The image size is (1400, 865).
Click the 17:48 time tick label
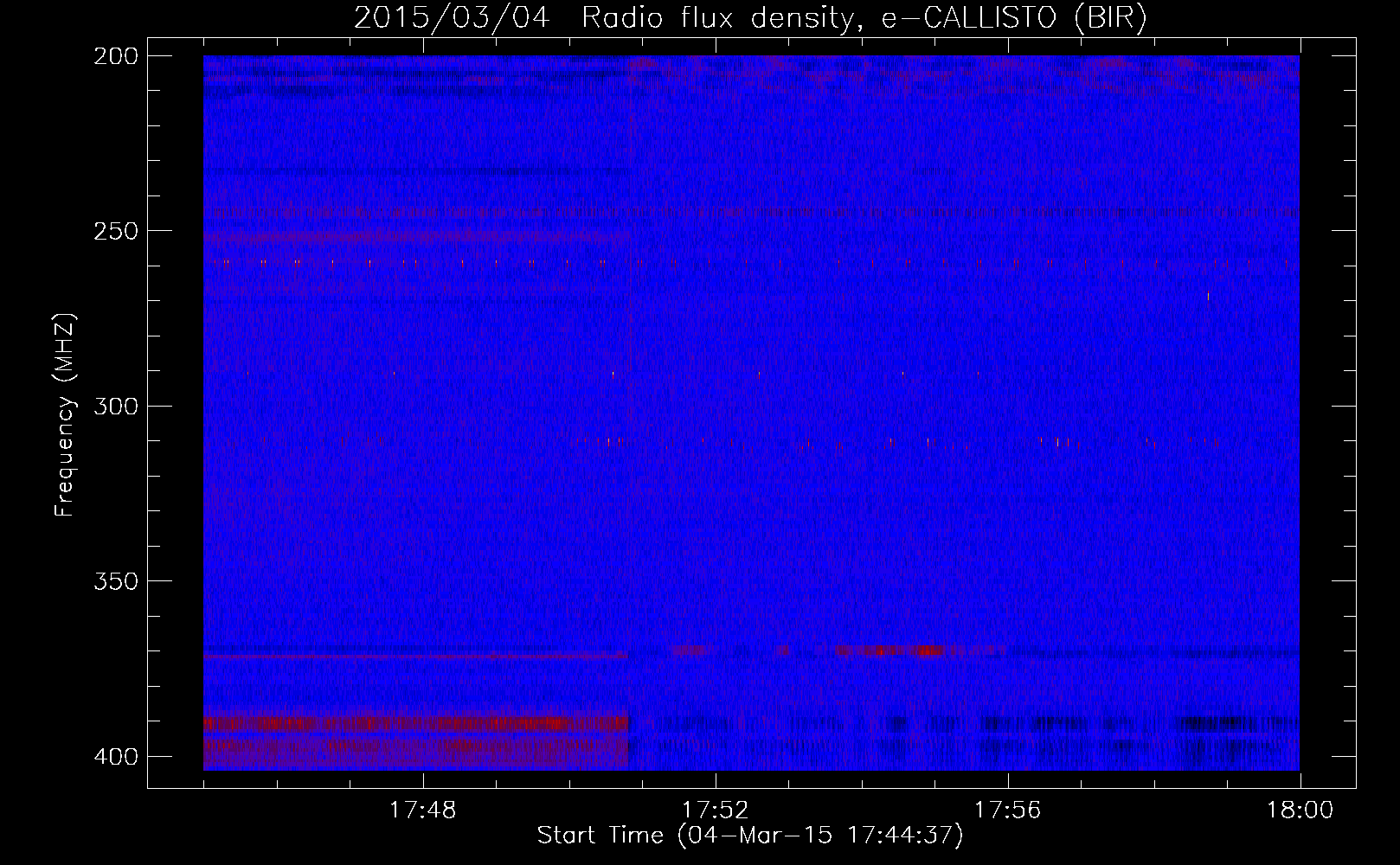(x=423, y=811)
